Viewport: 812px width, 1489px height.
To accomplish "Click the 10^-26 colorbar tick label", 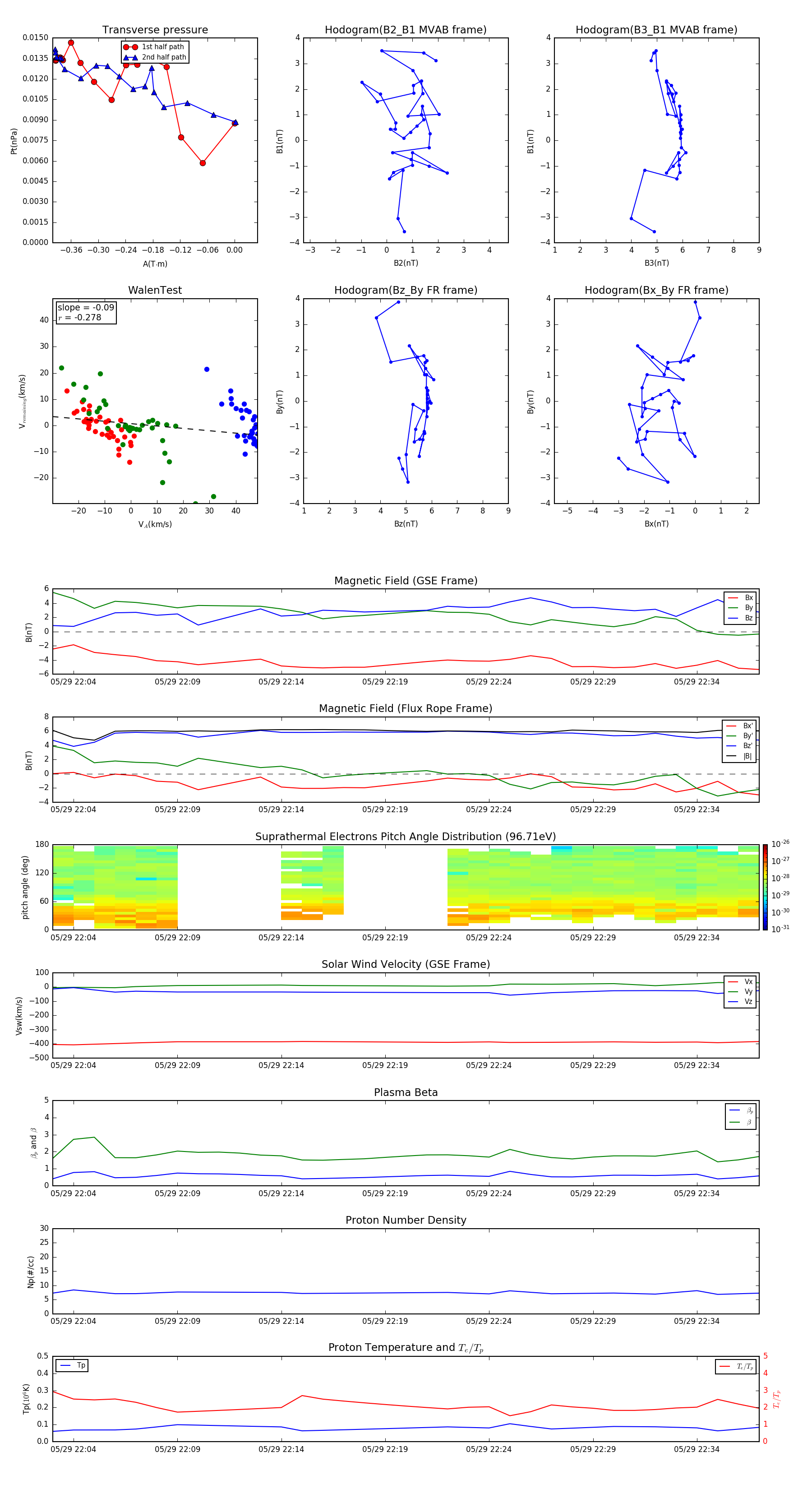I will [x=780, y=844].
